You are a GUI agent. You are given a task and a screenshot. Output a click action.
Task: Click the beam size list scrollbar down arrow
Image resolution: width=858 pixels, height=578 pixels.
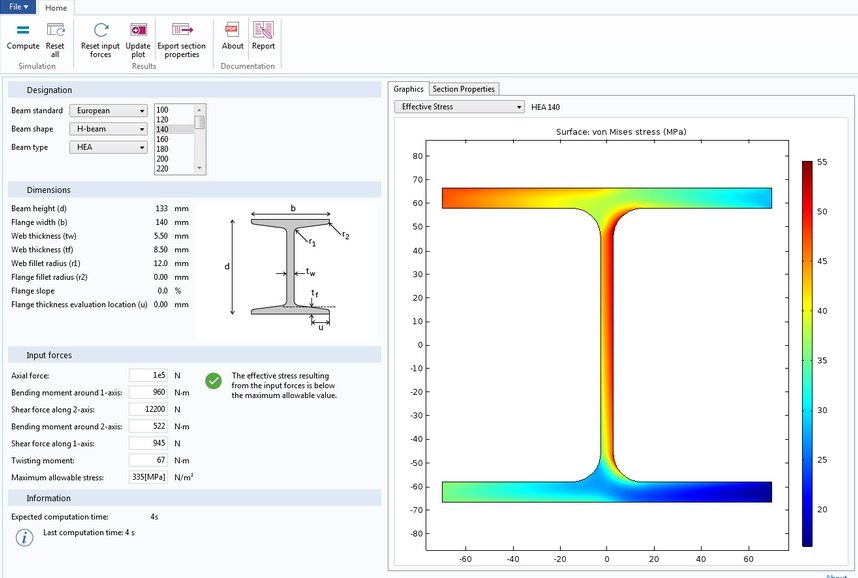pyautogui.click(x=200, y=168)
